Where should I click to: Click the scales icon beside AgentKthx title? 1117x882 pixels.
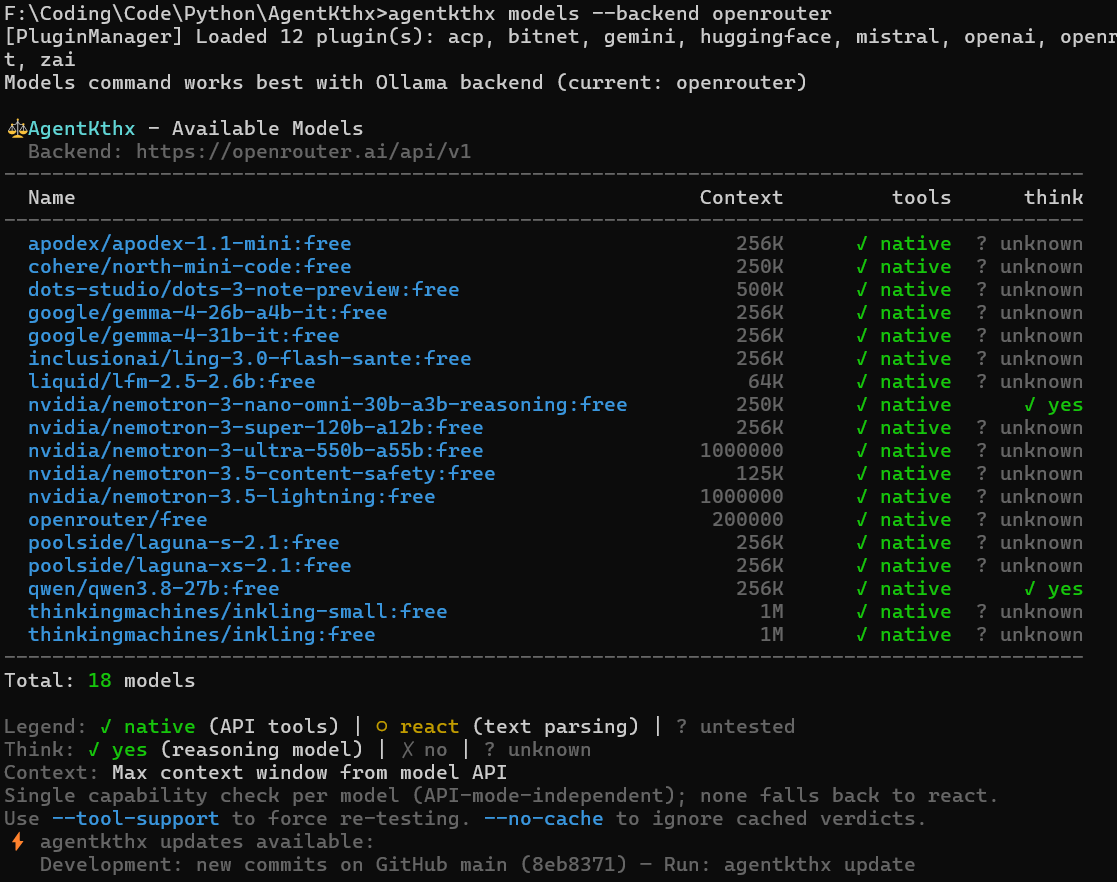pyautogui.click(x=17, y=129)
